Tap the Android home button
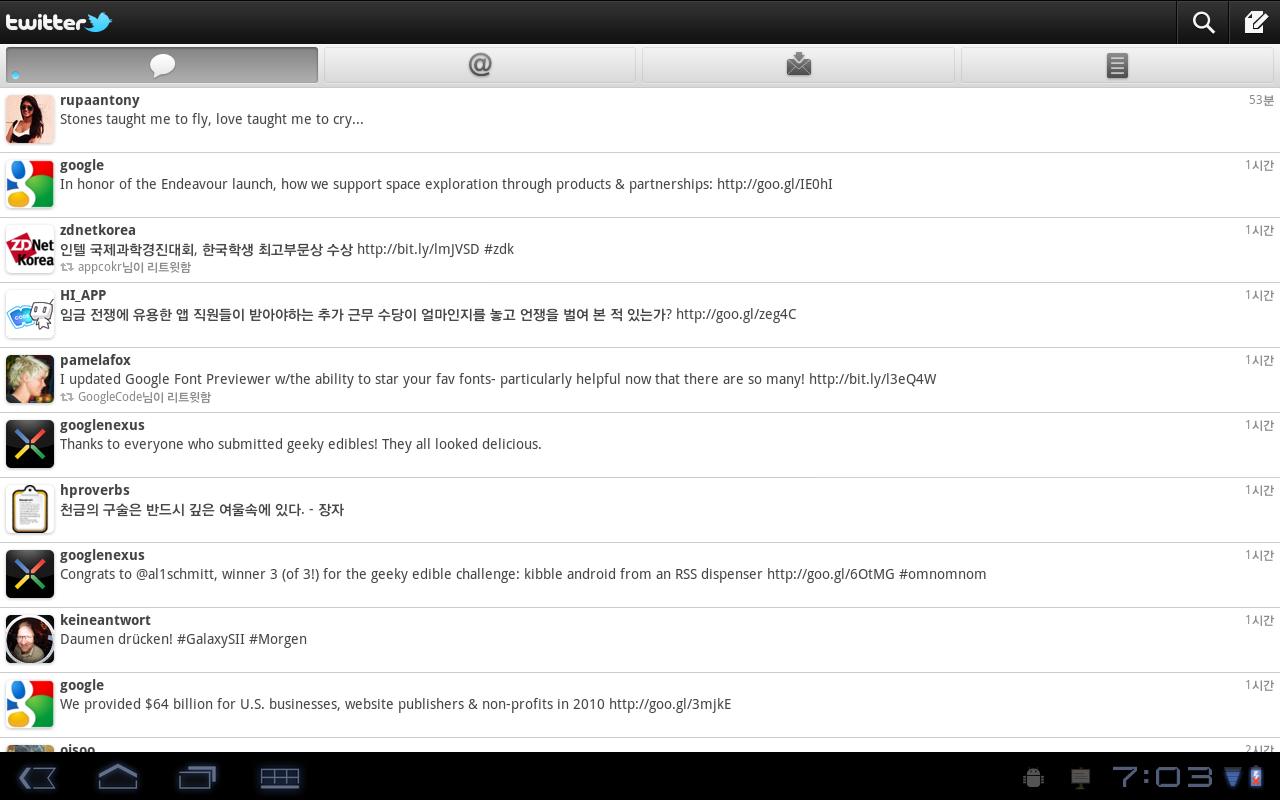 [x=117, y=777]
